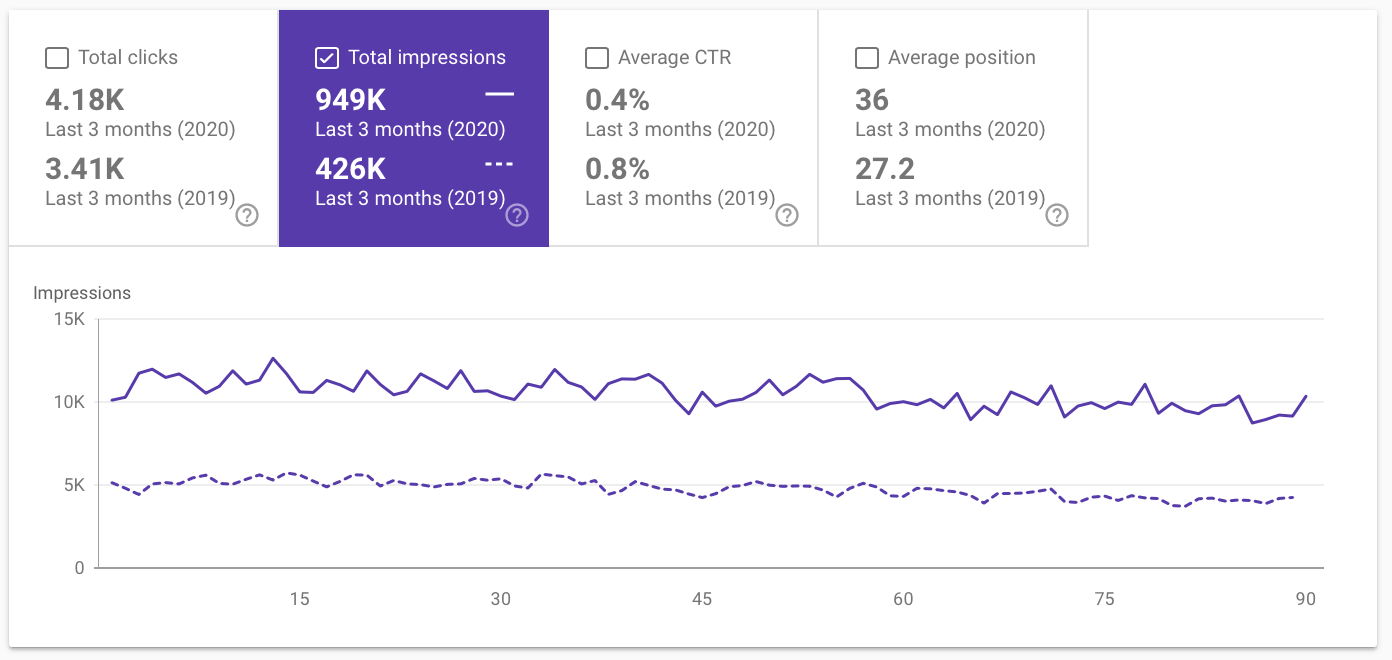1392x660 pixels.
Task: Click help icon on Total impressions card
Action: 517,215
